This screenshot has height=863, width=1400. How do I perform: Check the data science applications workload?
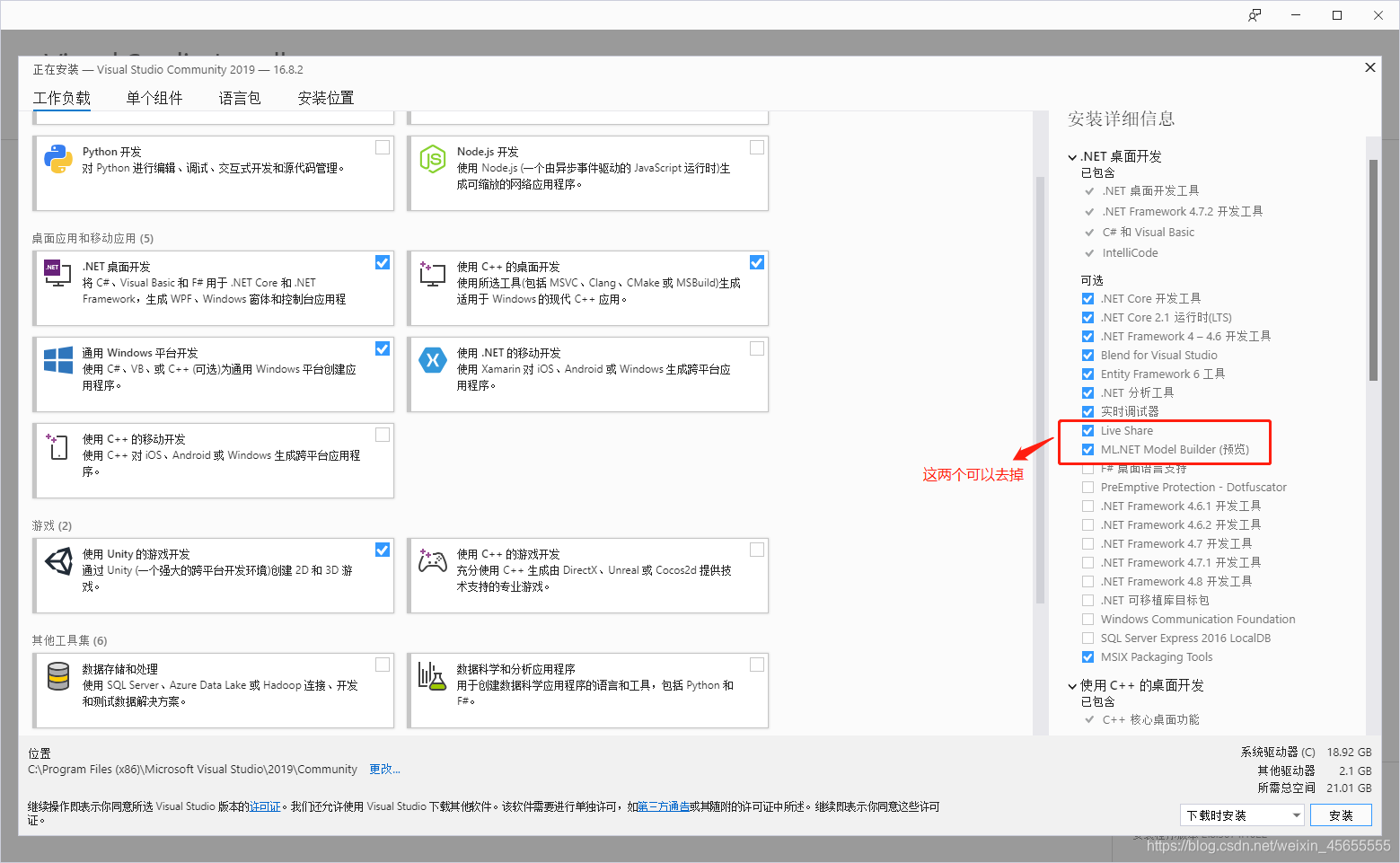pos(757,665)
